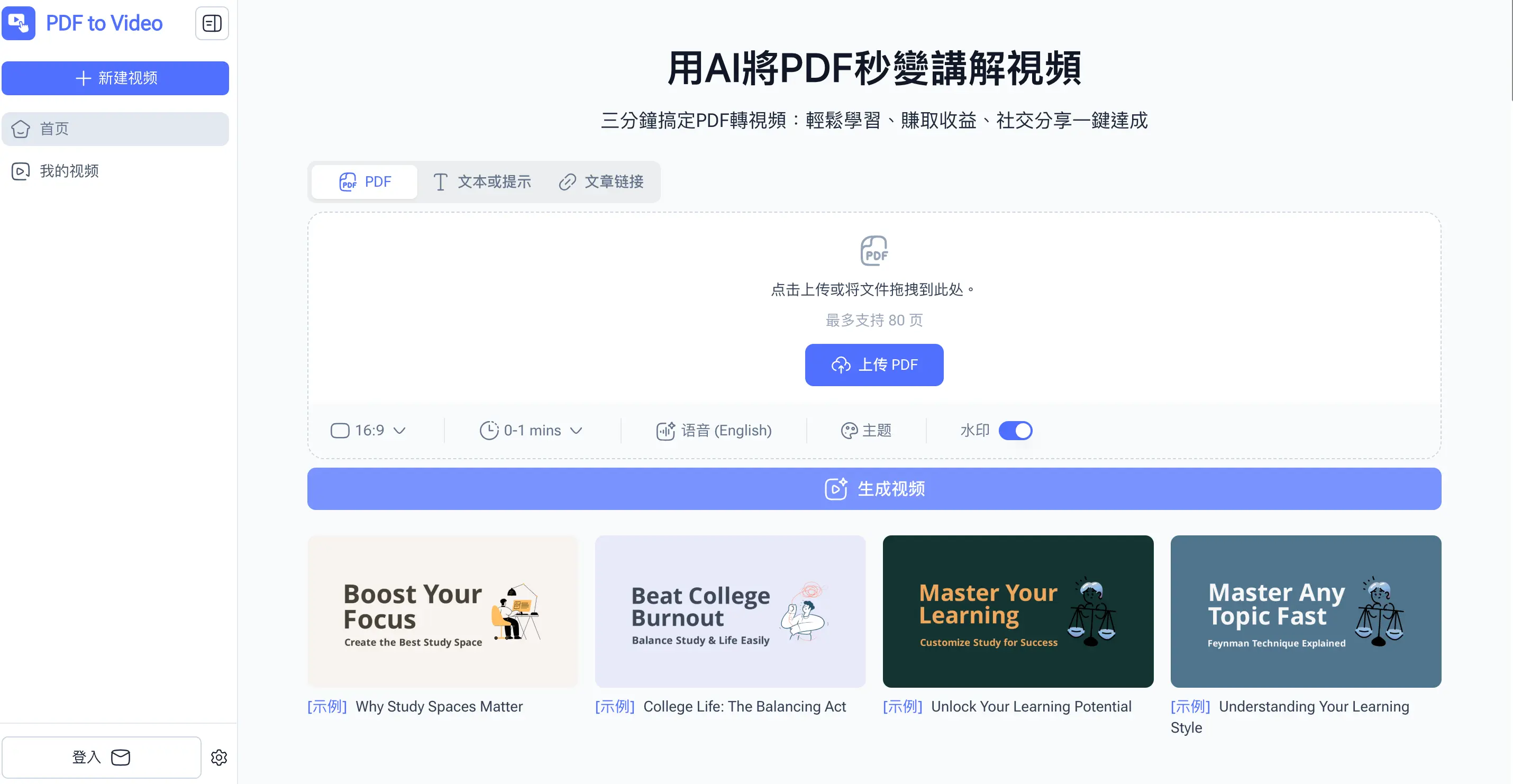The image size is (1513, 784).
Task: Collapse the sidebar with the panel icon
Action: click(x=212, y=23)
